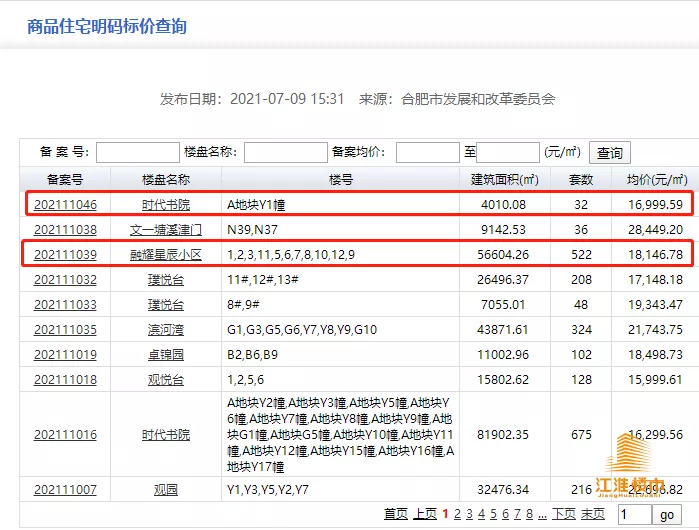The image size is (699, 530).
Task: Click the price cell 21,743.75
Action: point(655,329)
